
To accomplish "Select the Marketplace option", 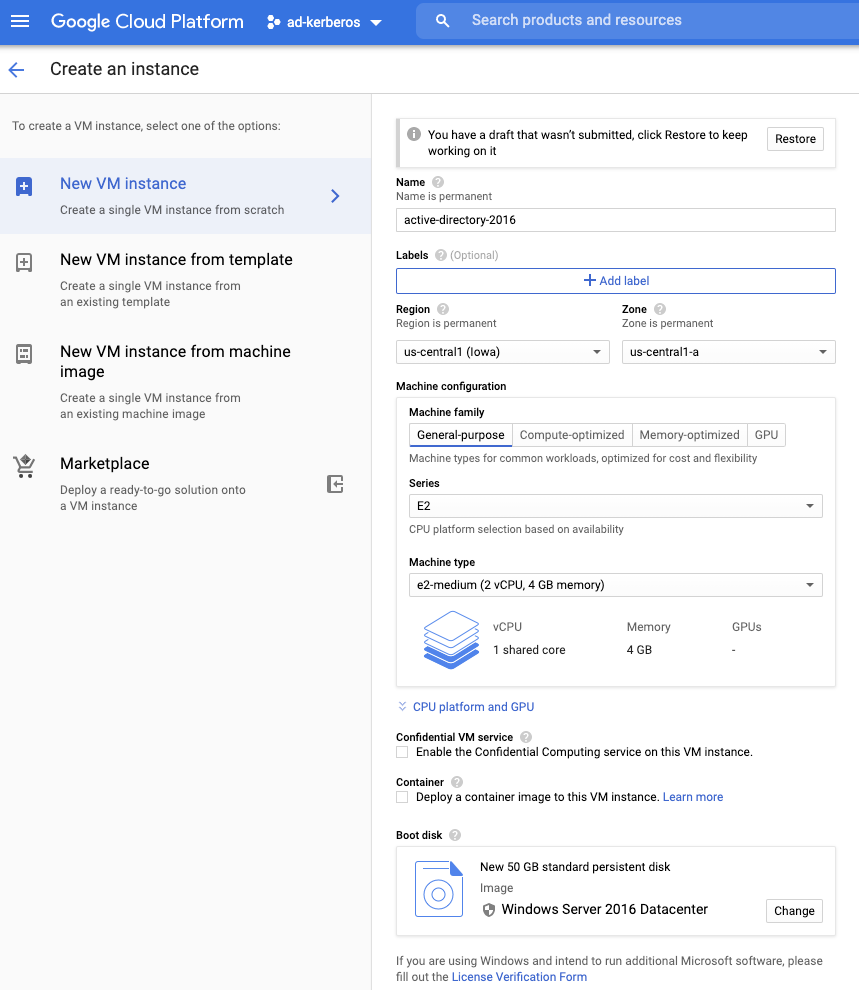I will pos(186,484).
